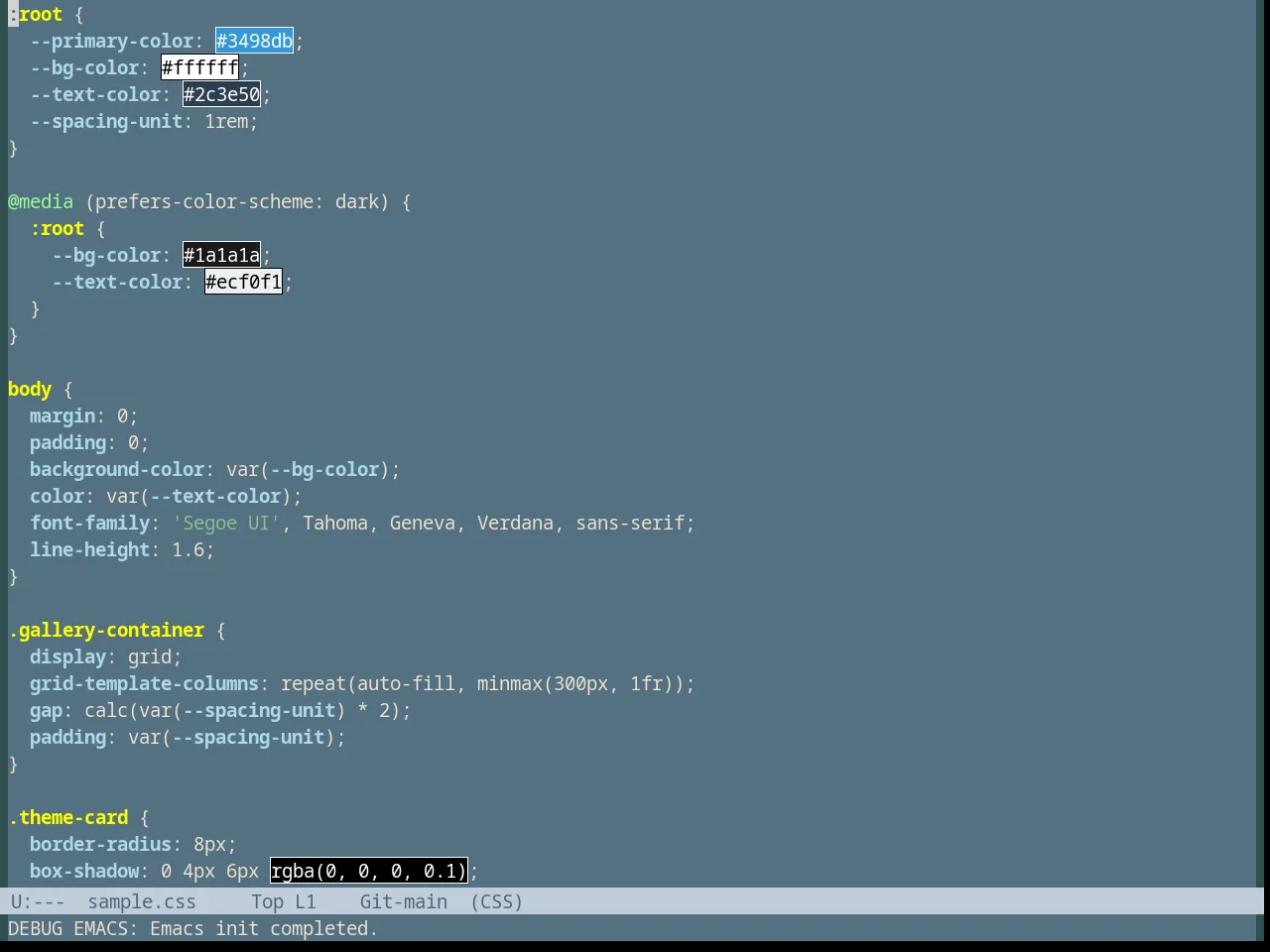The height and width of the screenshot is (952, 1270).
Task: Click --bg-color in the dark media block
Action: pyautogui.click(x=106, y=255)
